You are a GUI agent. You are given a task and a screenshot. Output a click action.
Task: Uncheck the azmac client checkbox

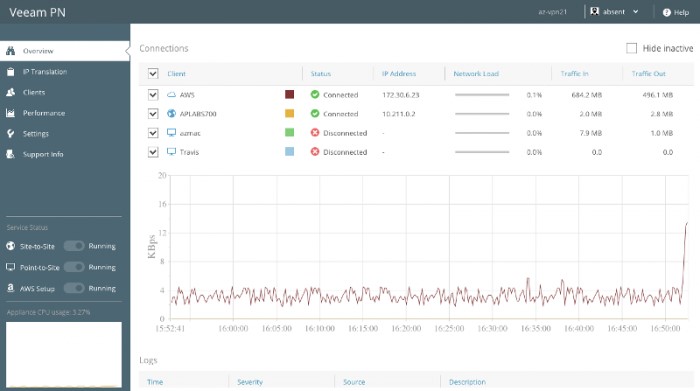click(x=153, y=133)
